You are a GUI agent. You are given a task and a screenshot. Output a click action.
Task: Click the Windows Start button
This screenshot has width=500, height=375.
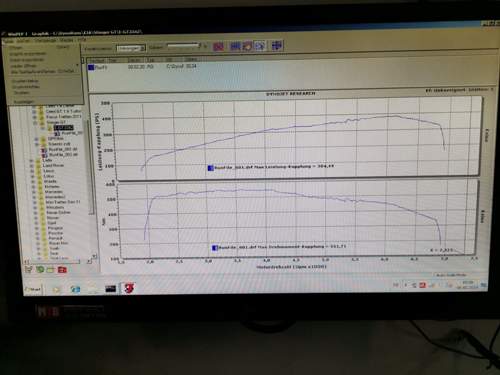(33, 289)
